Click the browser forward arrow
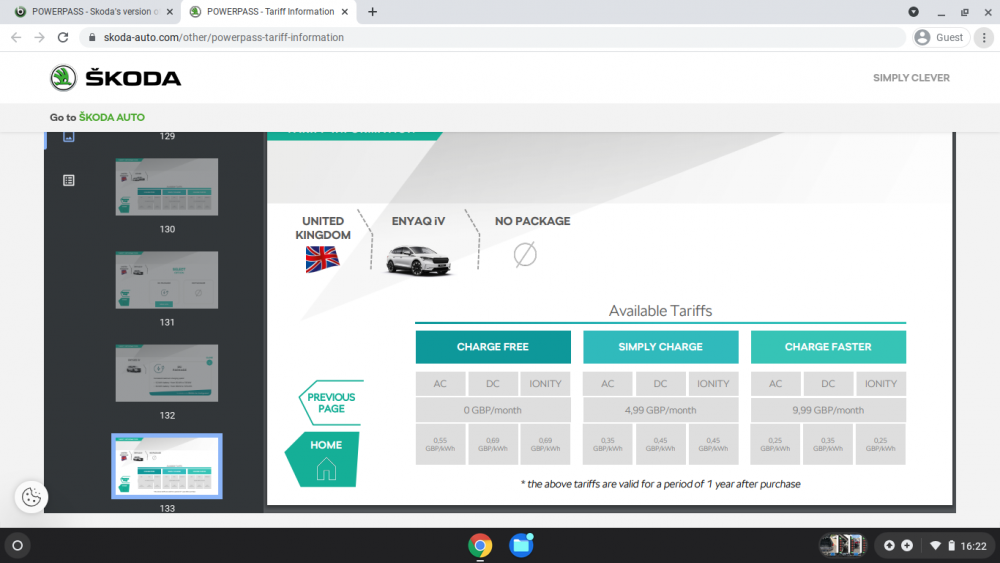The image size is (1000, 563). pyautogui.click(x=40, y=38)
